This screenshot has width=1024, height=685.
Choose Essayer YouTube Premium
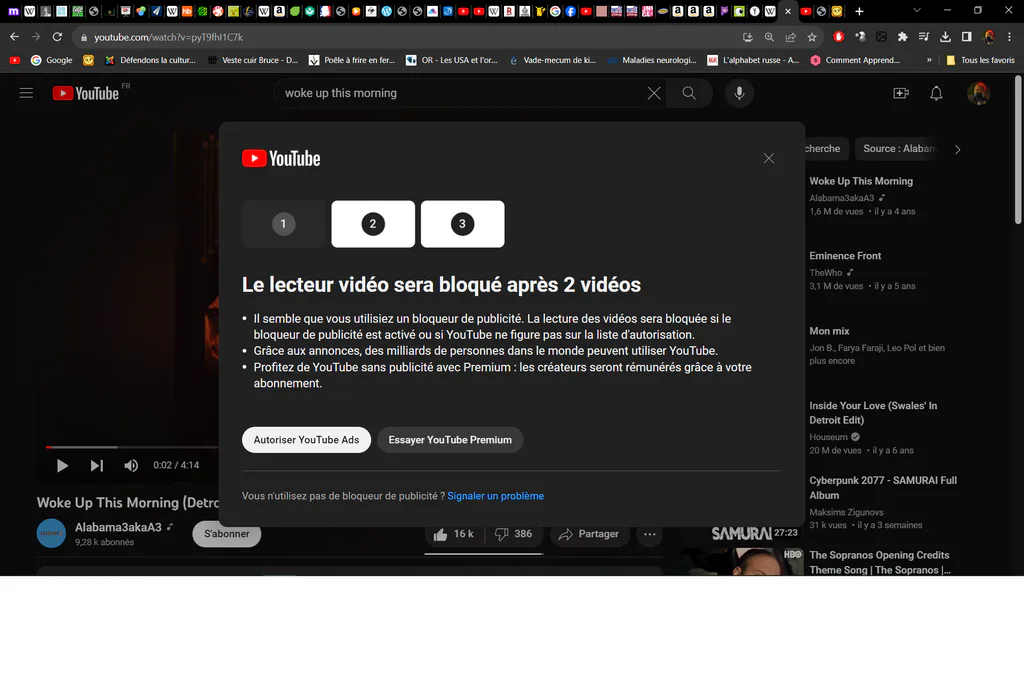pyautogui.click(x=450, y=440)
